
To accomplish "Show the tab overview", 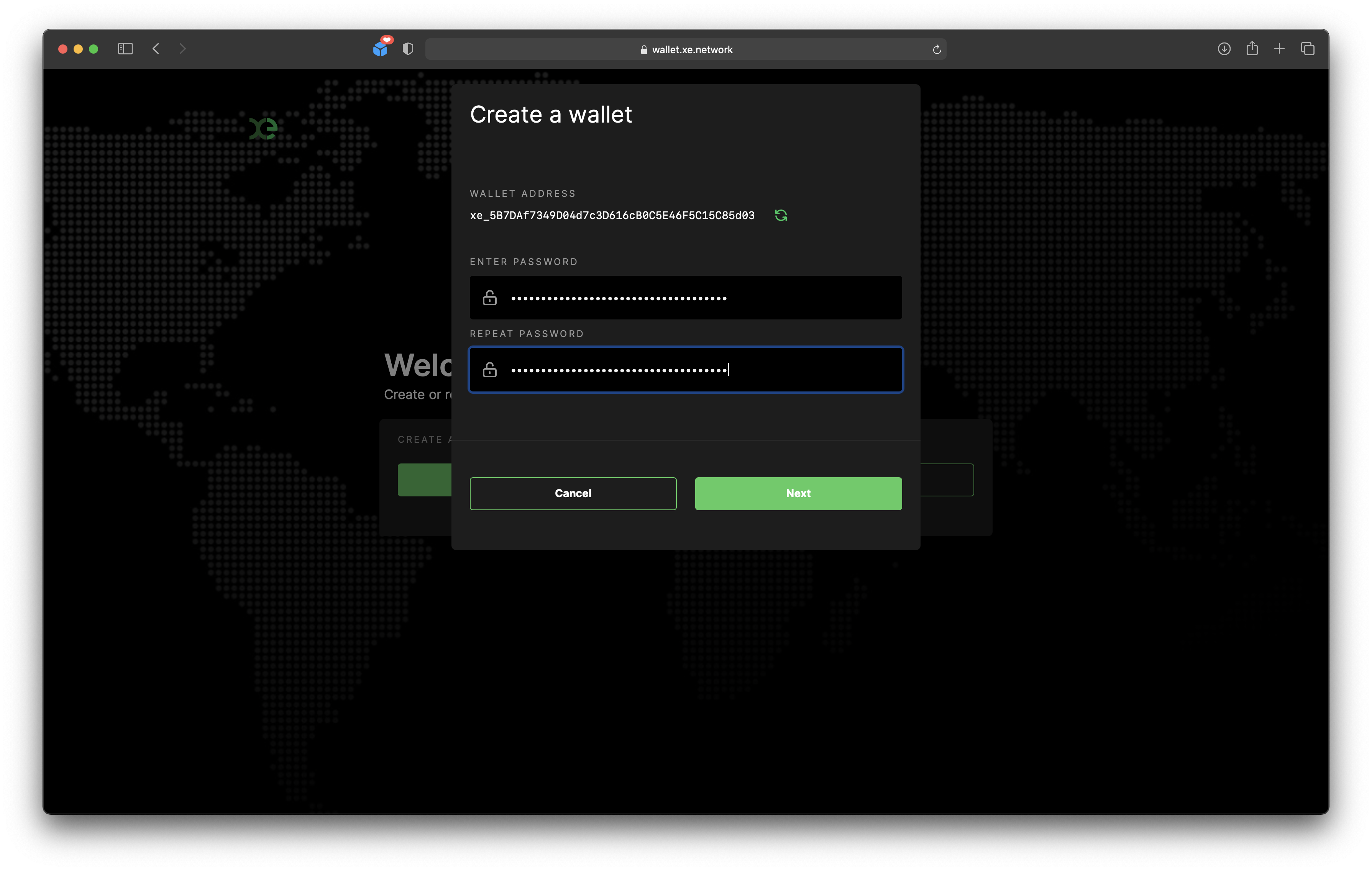I will coord(1308,49).
